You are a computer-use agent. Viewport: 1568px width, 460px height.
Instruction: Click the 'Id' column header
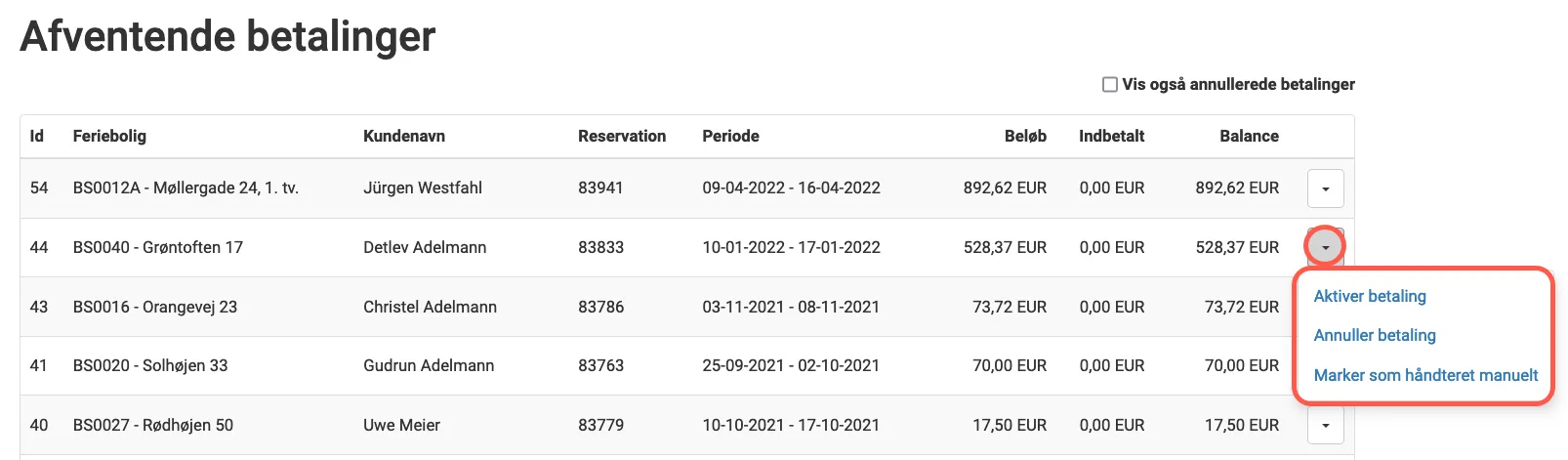coord(37,136)
